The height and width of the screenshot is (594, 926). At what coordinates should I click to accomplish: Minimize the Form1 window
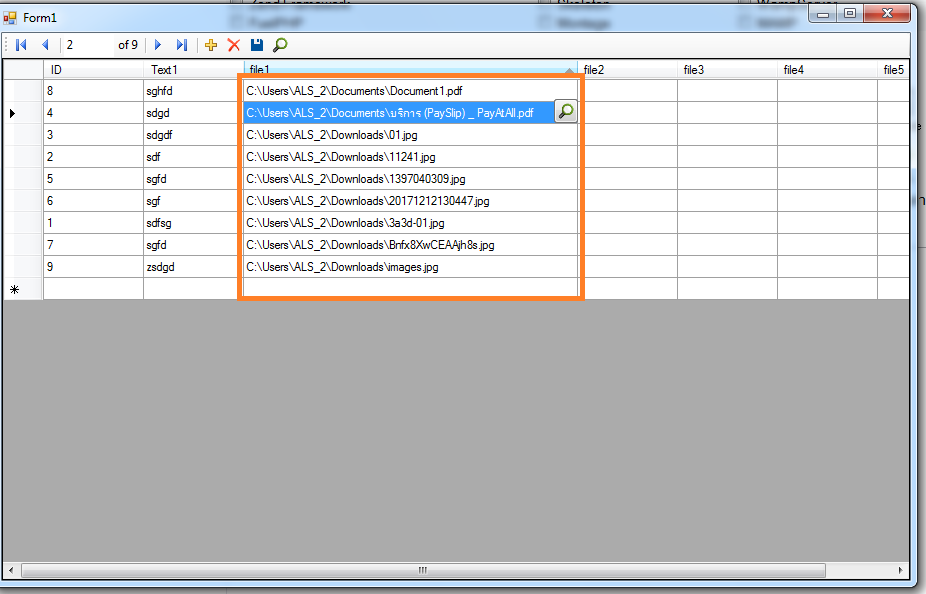(823, 14)
